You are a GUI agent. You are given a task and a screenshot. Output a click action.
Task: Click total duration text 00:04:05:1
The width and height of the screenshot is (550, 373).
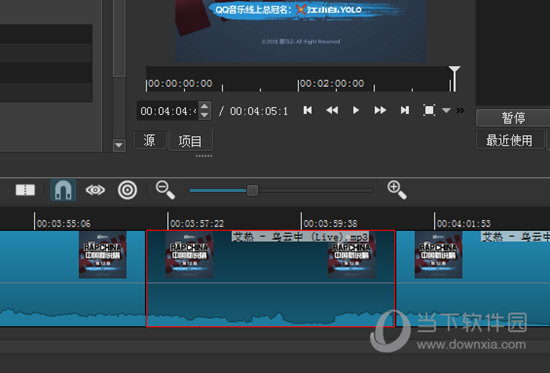pos(259,111)
